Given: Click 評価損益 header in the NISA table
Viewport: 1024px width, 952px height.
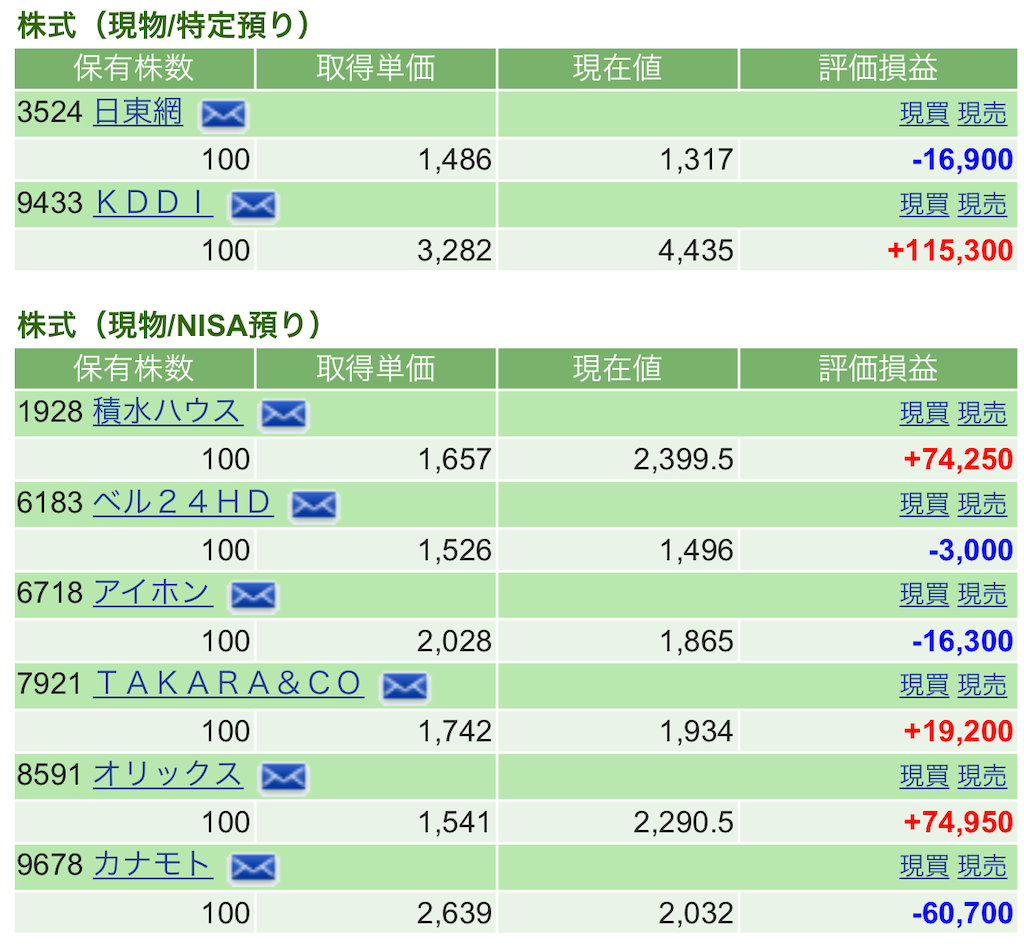Looking at the screenshot, I should pyautogui.click(x=878, y=369).
